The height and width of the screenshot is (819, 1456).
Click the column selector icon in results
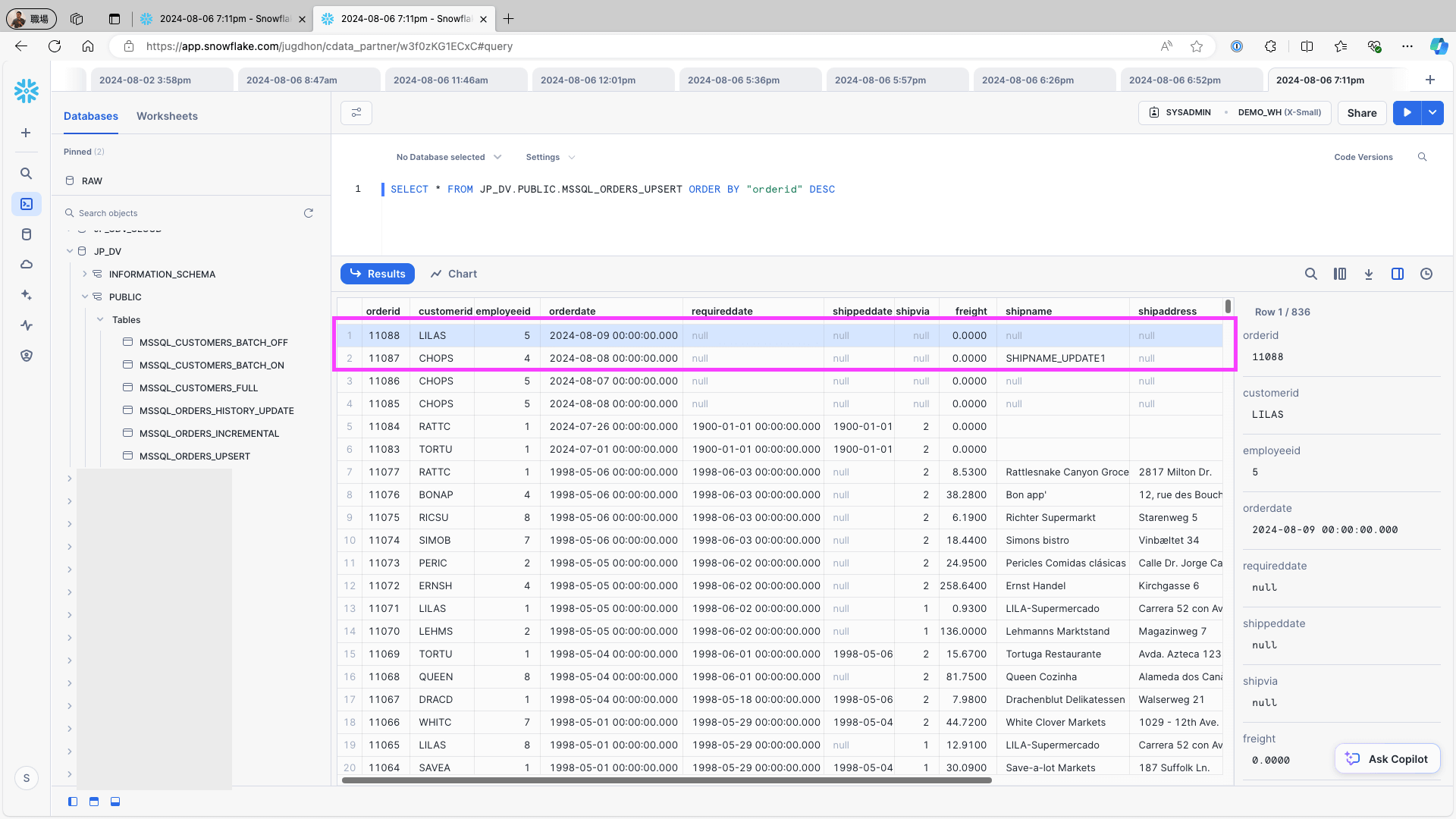pyautogui.click(x=1340, y=274)
